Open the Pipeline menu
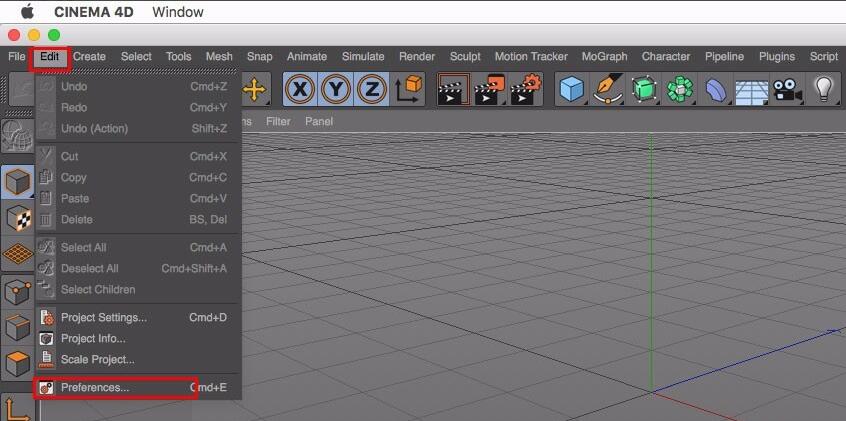Image resolution: width=846 pixels, height=421 pixels. pos(725,57)
